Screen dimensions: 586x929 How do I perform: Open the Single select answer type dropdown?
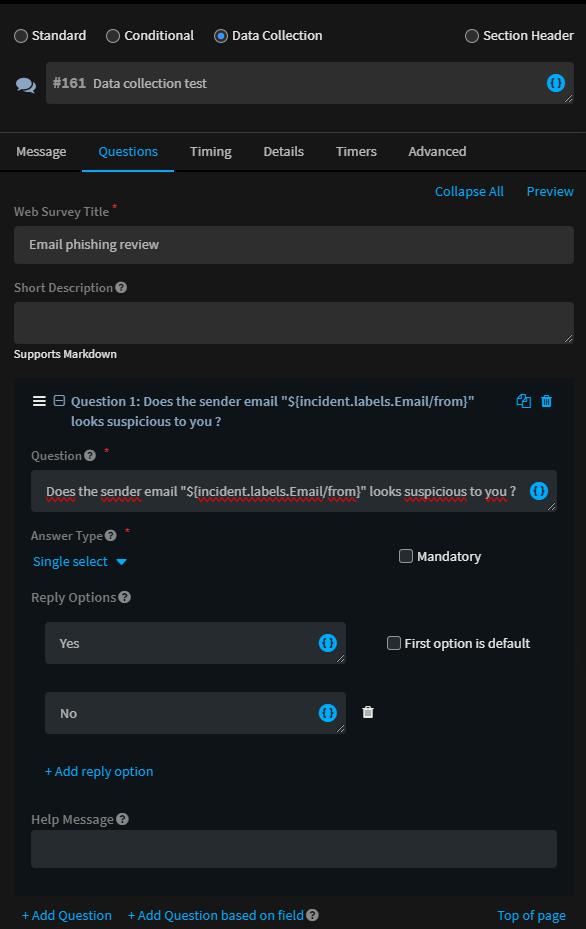tap(79, 562)
